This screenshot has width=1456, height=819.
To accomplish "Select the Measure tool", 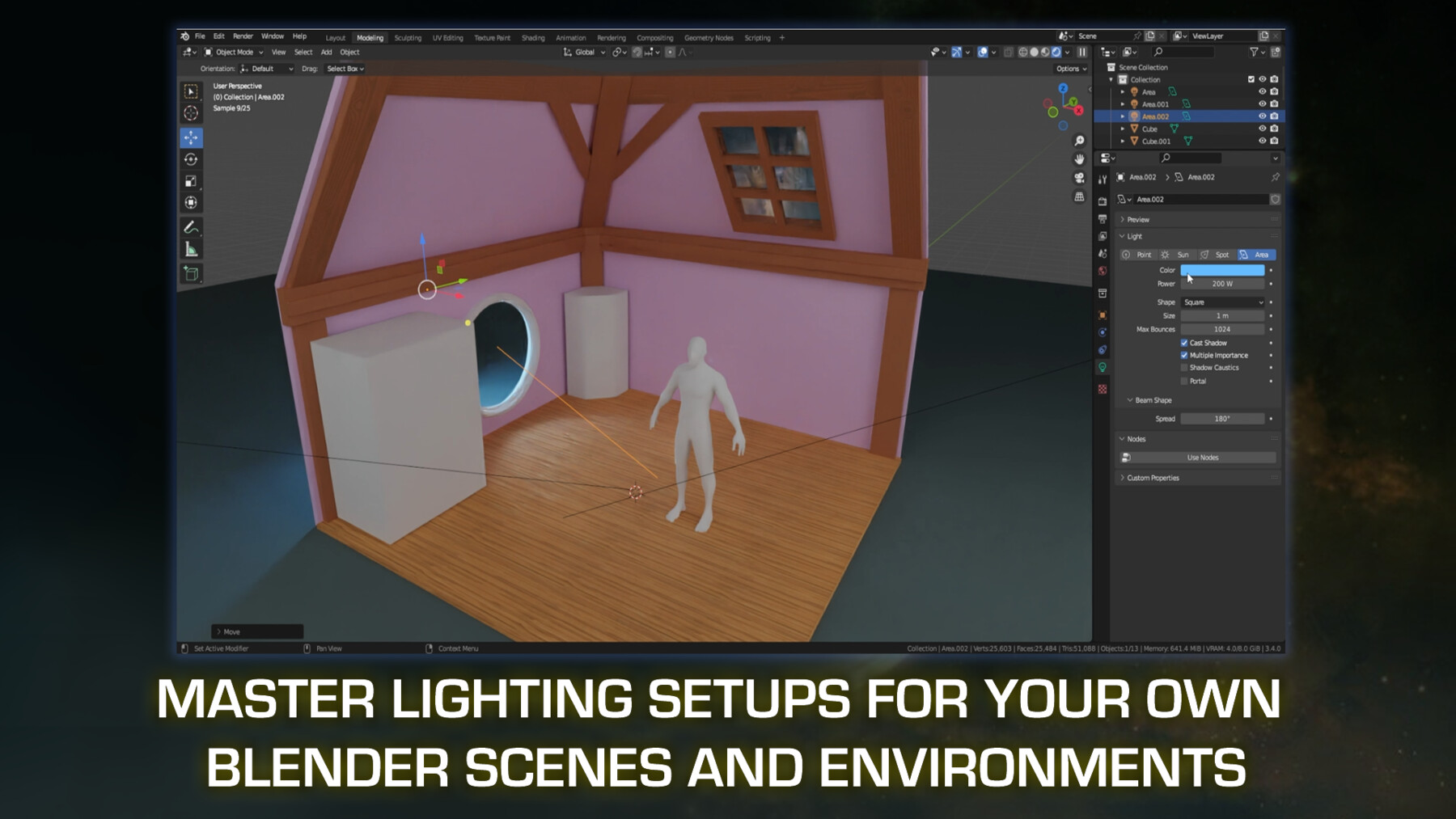I will click(x=192, y=249).
